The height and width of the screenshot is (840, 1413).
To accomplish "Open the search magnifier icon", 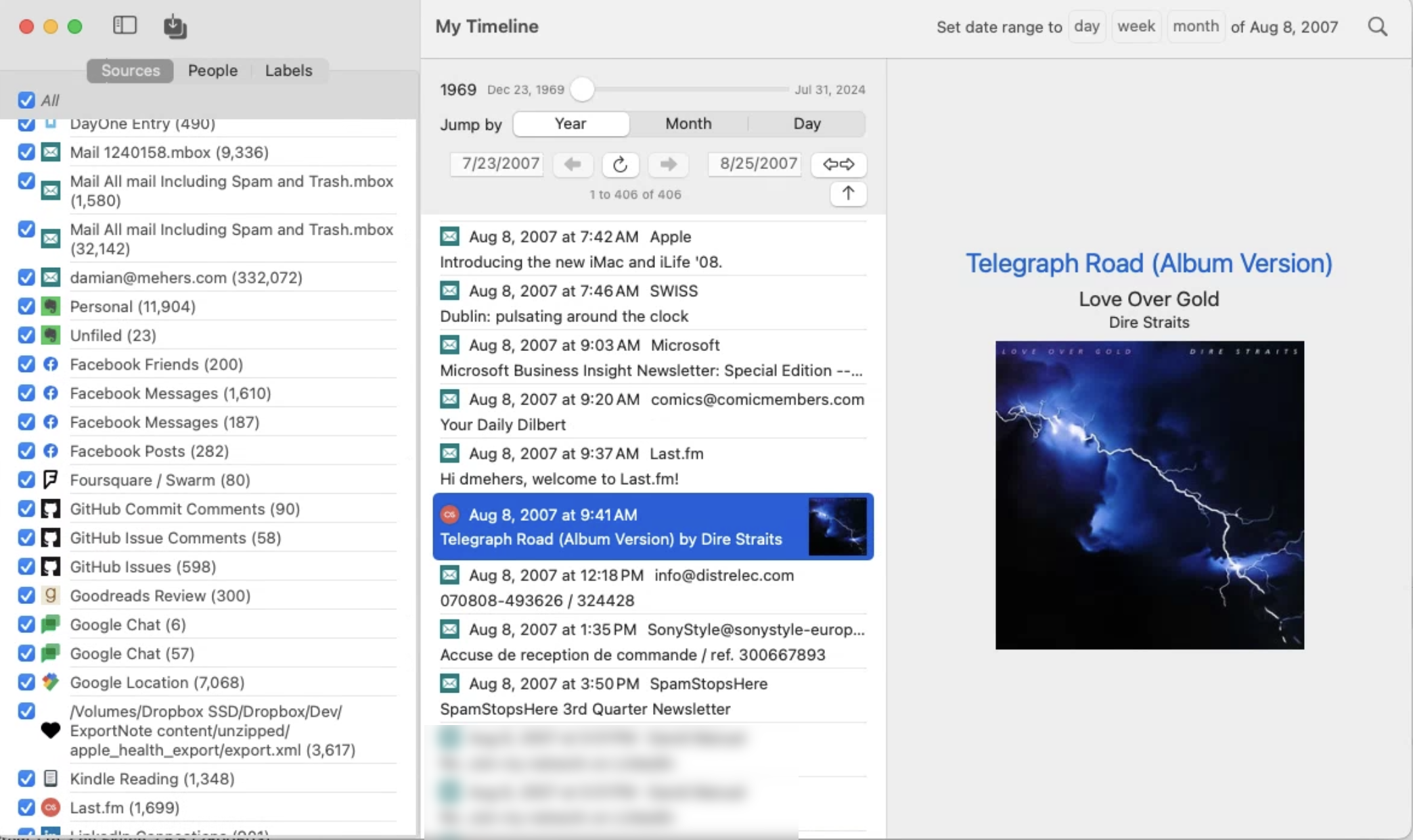I will coord(1377,26).
